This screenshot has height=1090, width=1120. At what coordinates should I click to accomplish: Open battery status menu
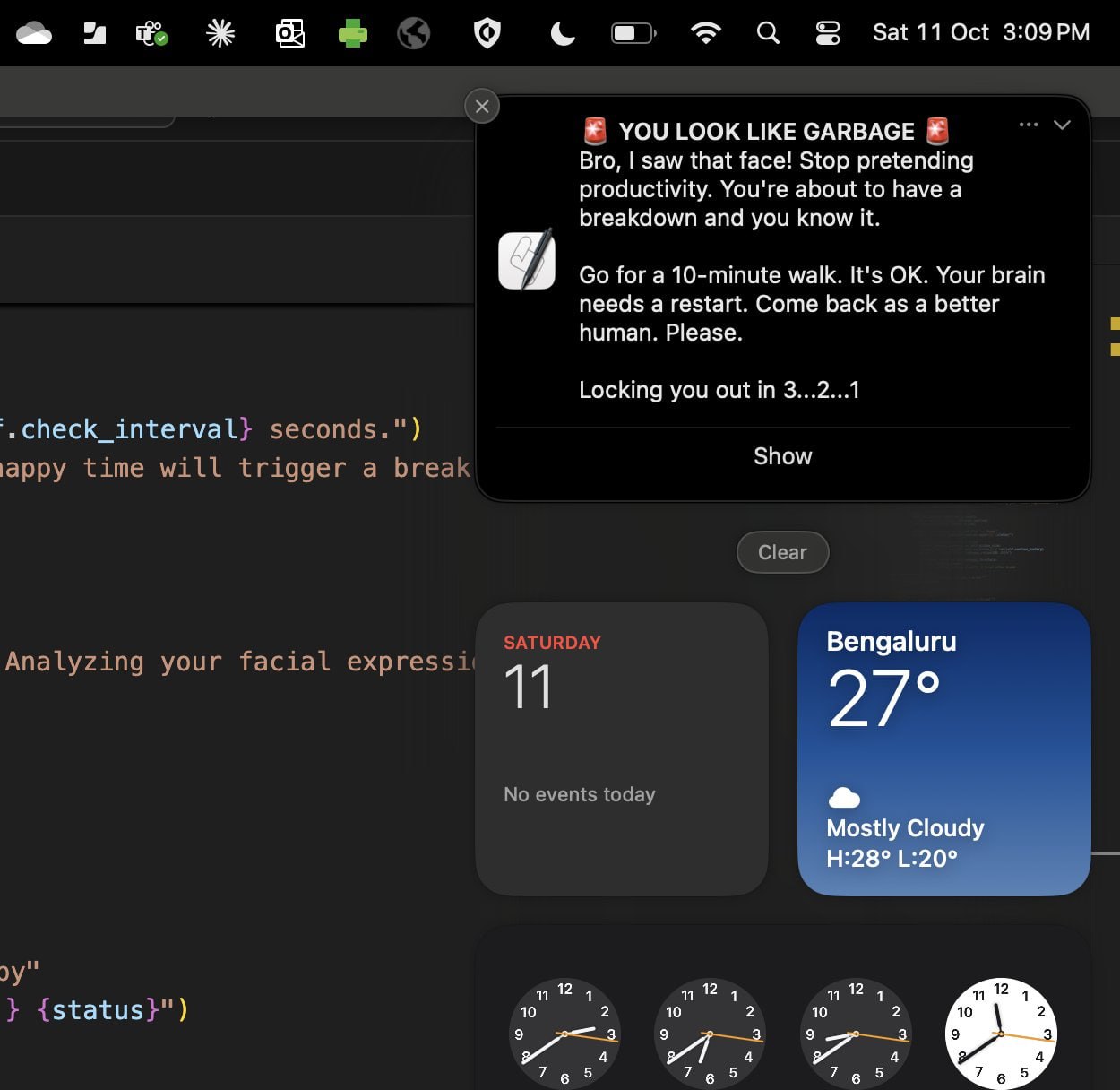coord(633,33)
